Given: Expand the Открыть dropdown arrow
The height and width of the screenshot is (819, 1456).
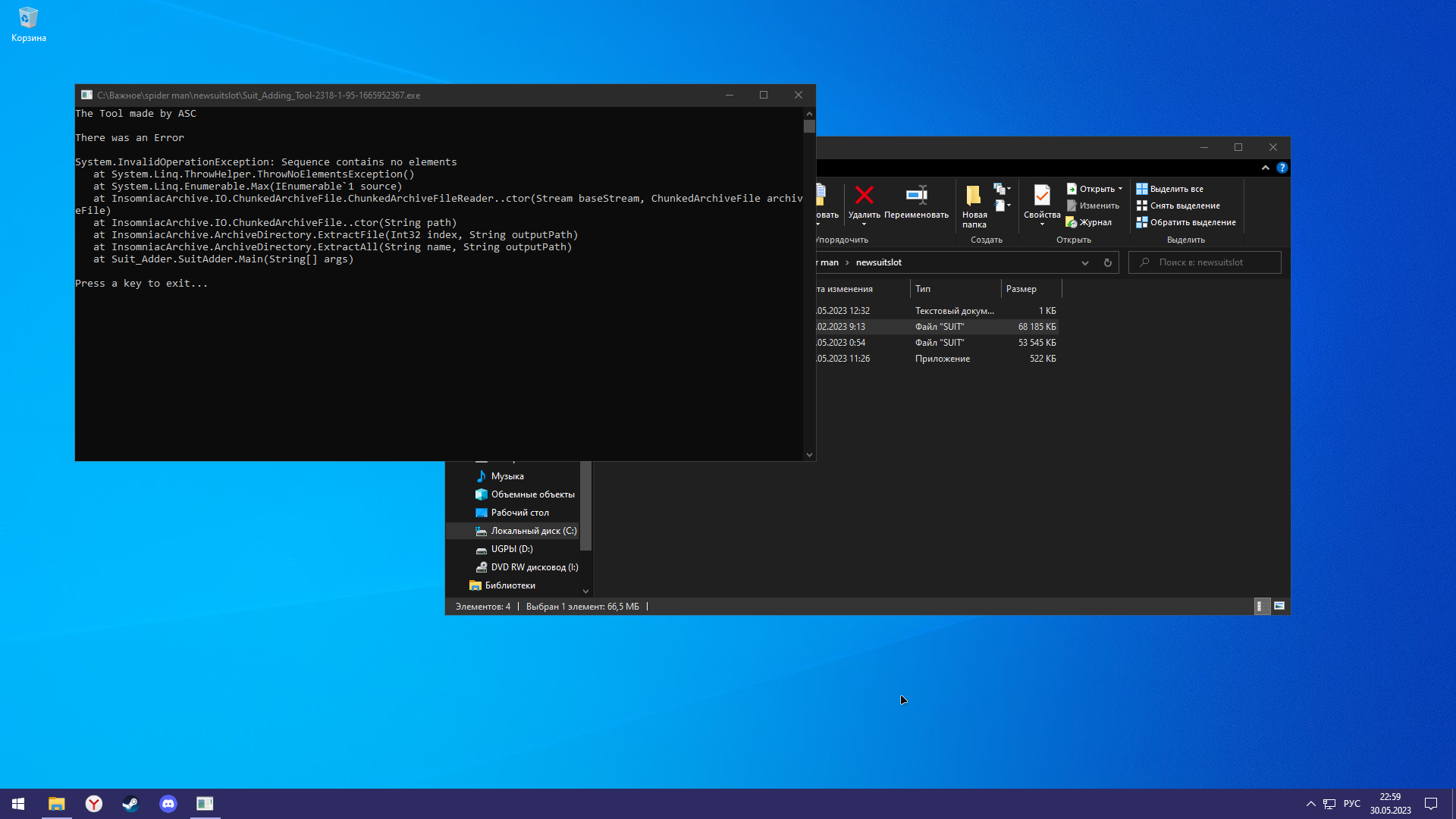Looking at the screenshot, I should click(1120, 189).
